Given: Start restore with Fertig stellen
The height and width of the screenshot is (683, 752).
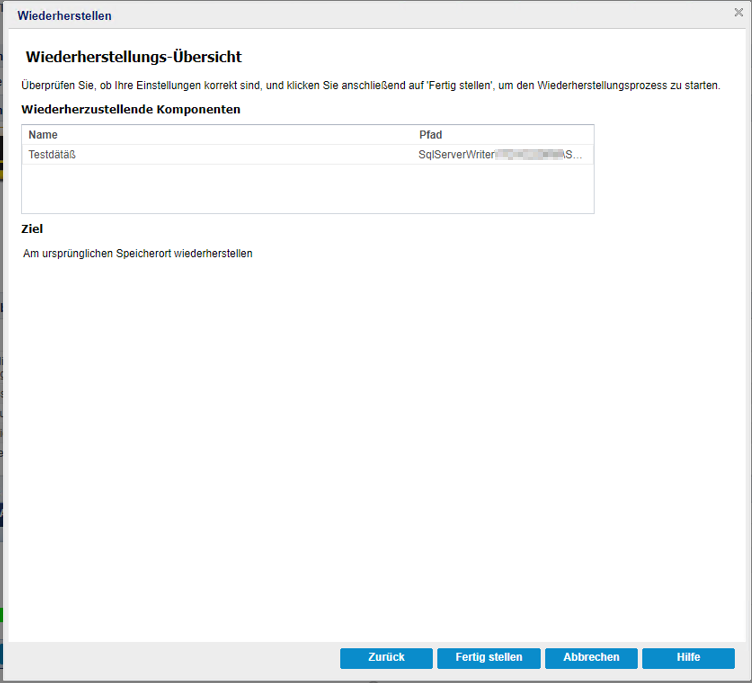Looking at the screenshot, I should [x=489, y=658].
